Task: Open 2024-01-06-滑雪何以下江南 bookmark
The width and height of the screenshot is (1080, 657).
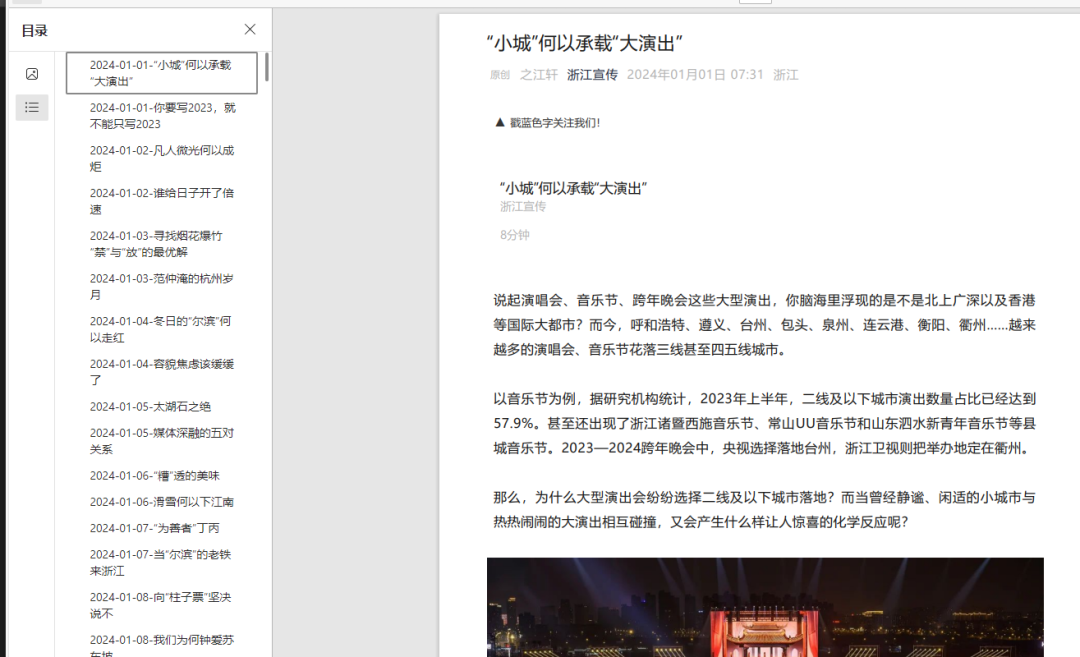Action: point(162,501)
